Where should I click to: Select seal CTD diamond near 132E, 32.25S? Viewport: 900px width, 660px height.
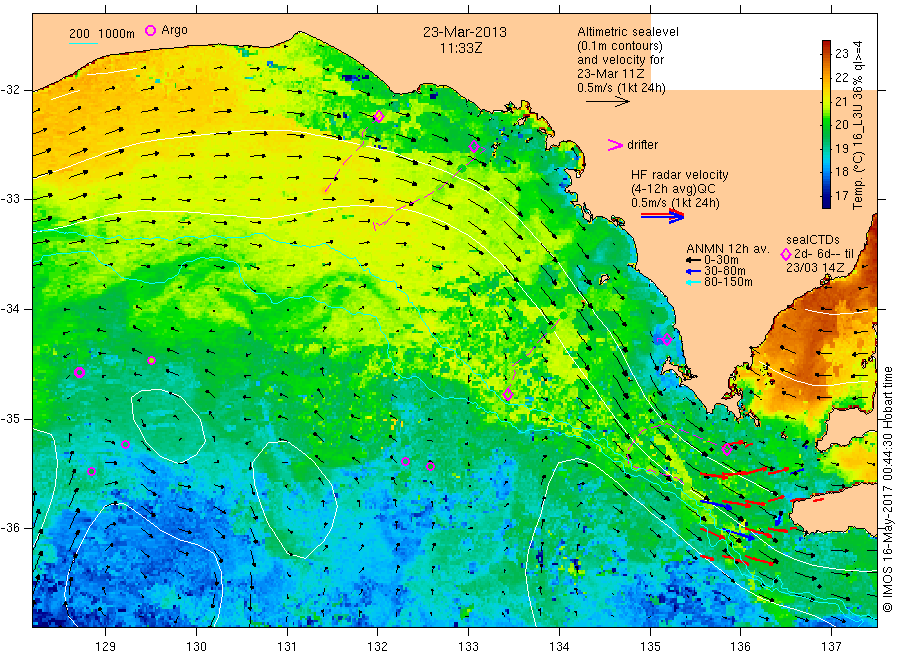click(x=379, y=117)
